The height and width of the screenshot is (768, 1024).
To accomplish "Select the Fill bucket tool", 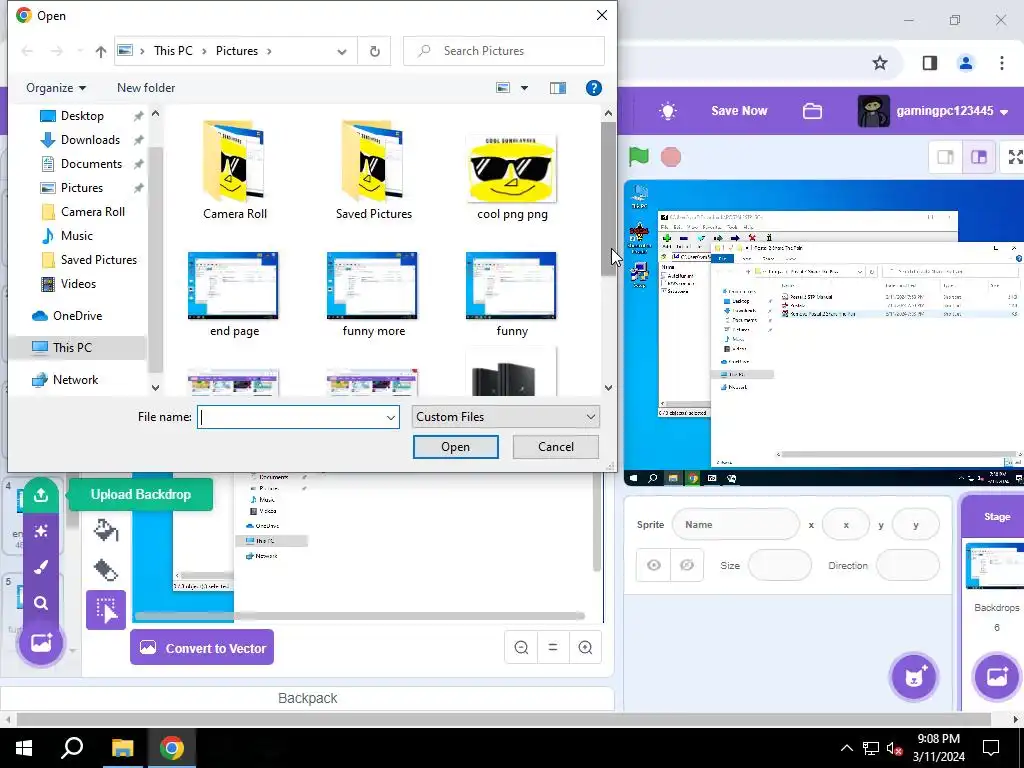I will [x=106, y=530].
